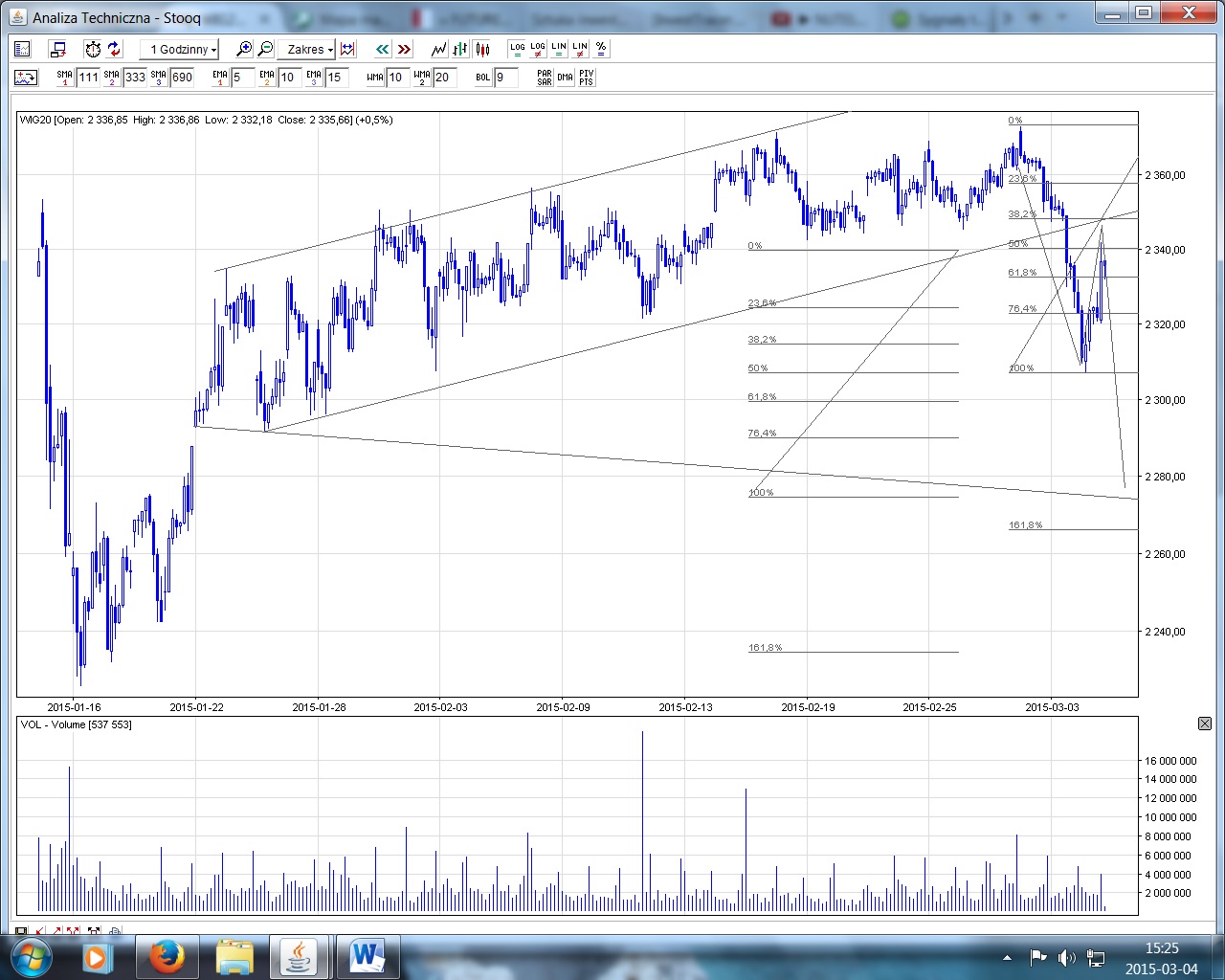Image resolution: width=1225 pixels, height=980 pixels.
Task: Click the zoom in magnifier icon
Action: click(244, 49)
